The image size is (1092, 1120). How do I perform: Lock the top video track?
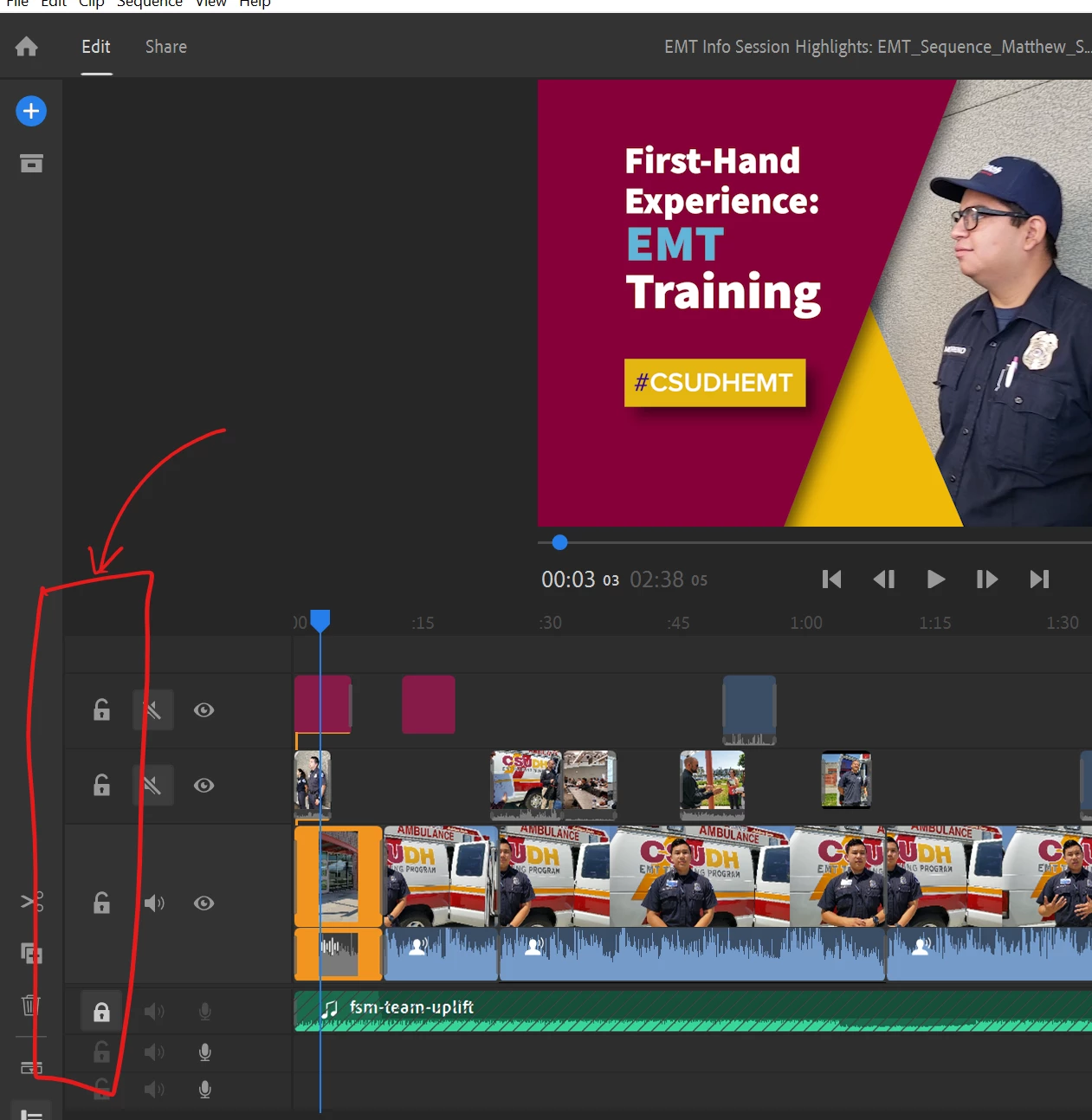(x=101, y=710)
